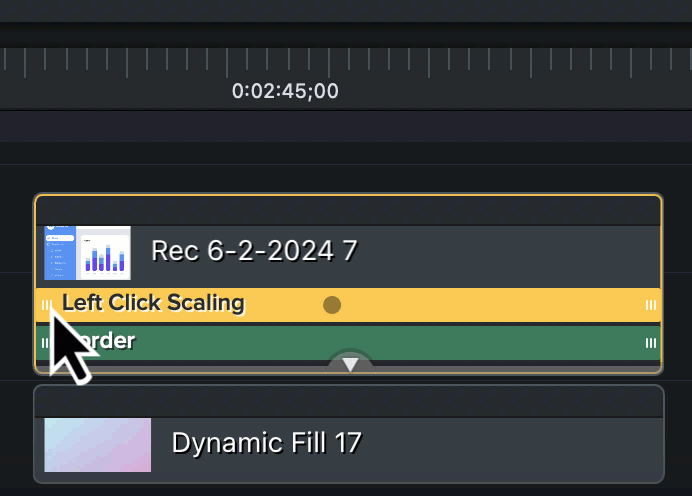Screen dimensions: 692x496
Task: Select the green Border effect bar
Action: click(x=400, y=342)
